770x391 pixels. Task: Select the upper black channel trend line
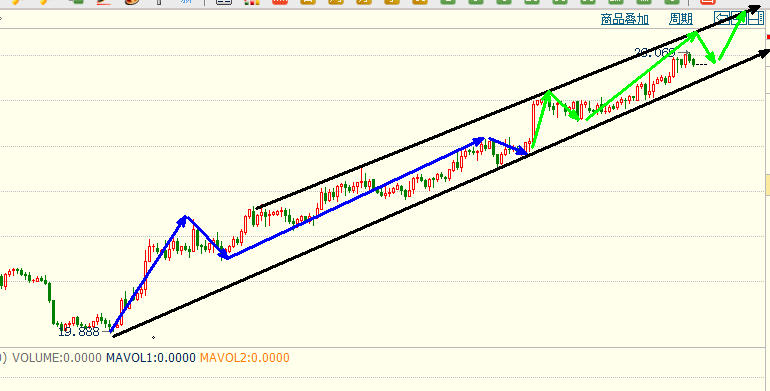coord(506,108)
